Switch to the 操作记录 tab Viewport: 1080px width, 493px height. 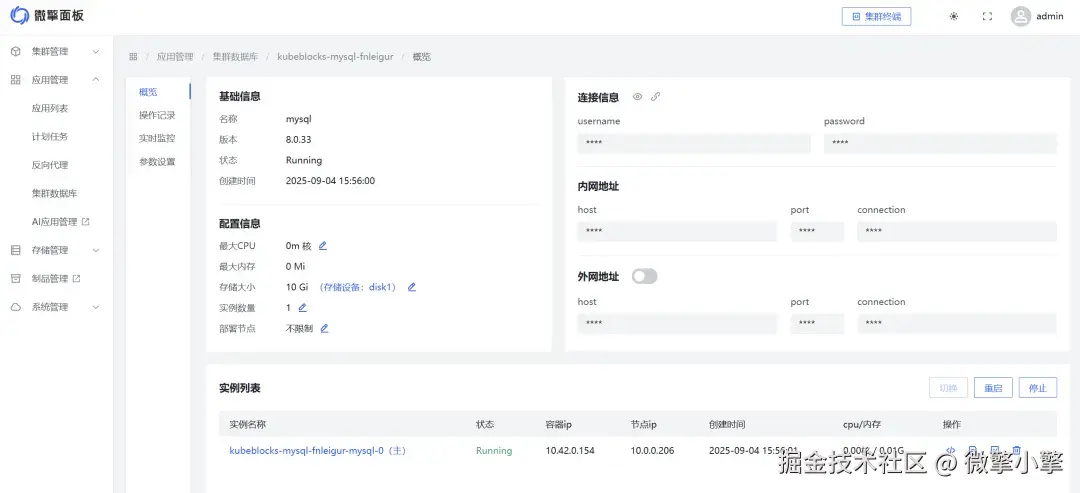point(158,116)
